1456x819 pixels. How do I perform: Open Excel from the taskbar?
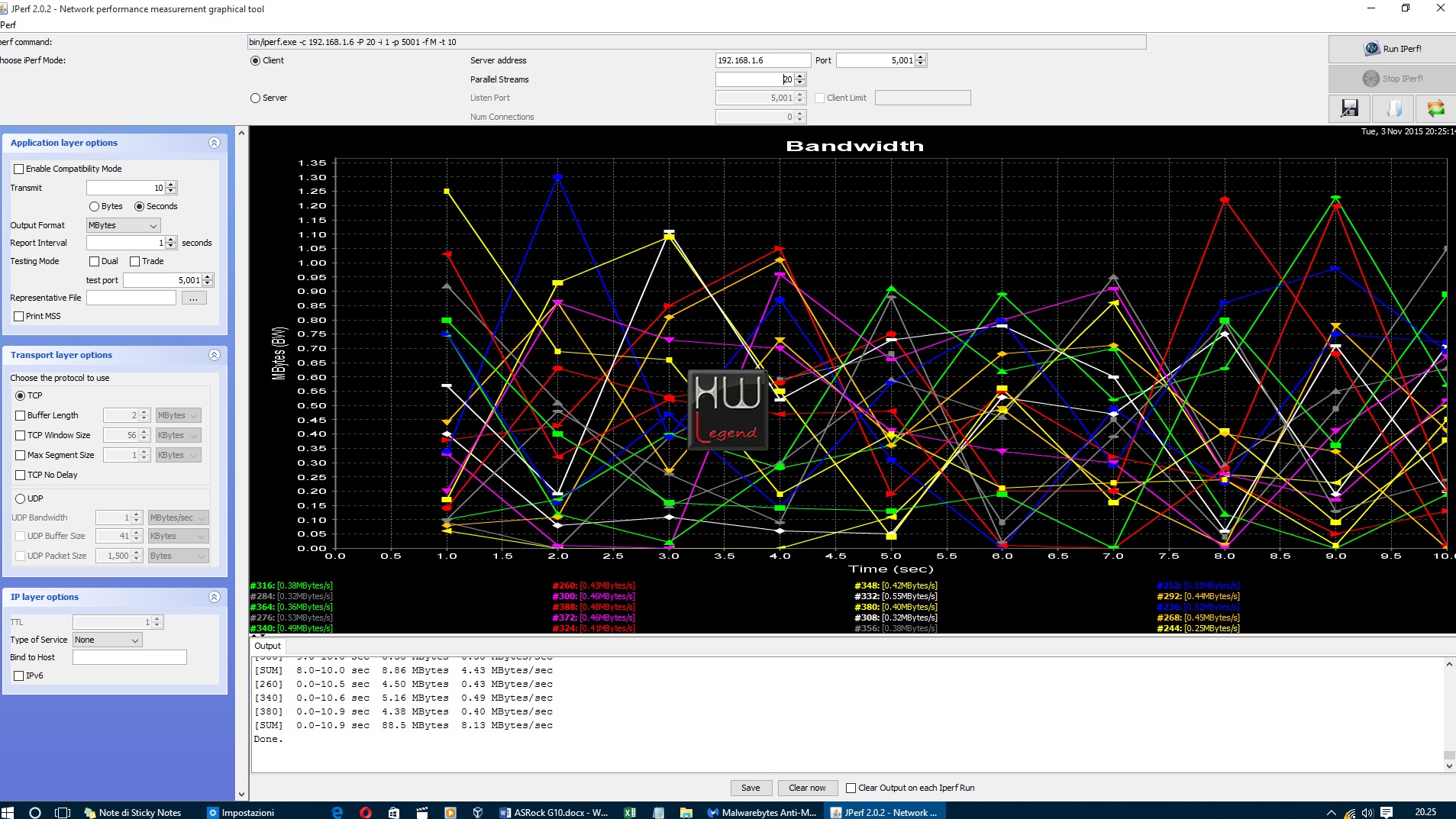pyautogui.click(x=630, y=812)
